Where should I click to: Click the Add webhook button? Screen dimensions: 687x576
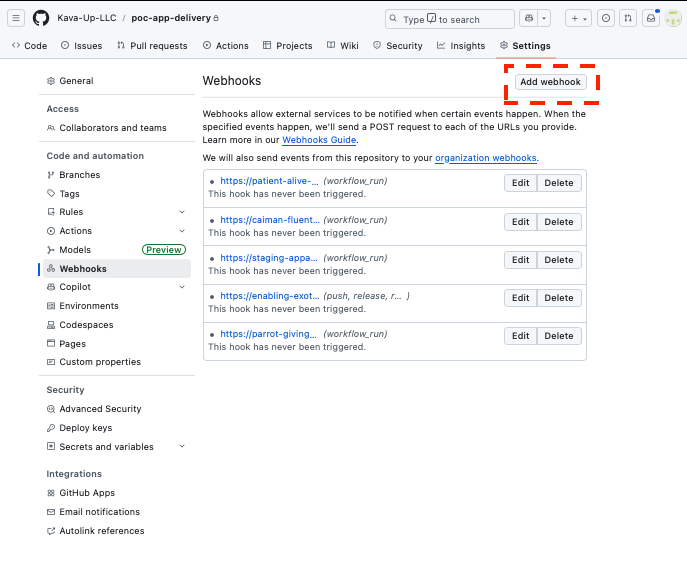tap(550, 82)
